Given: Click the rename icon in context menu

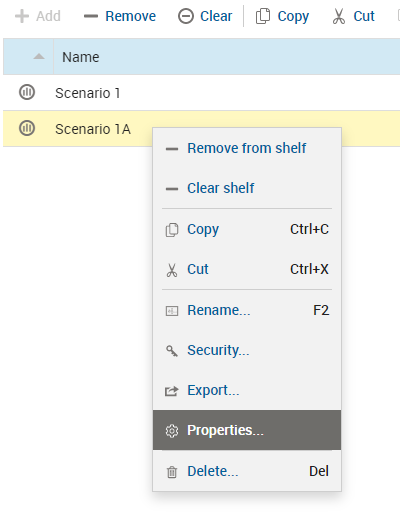Looking at the screenshot, I should tap(172, 311).
